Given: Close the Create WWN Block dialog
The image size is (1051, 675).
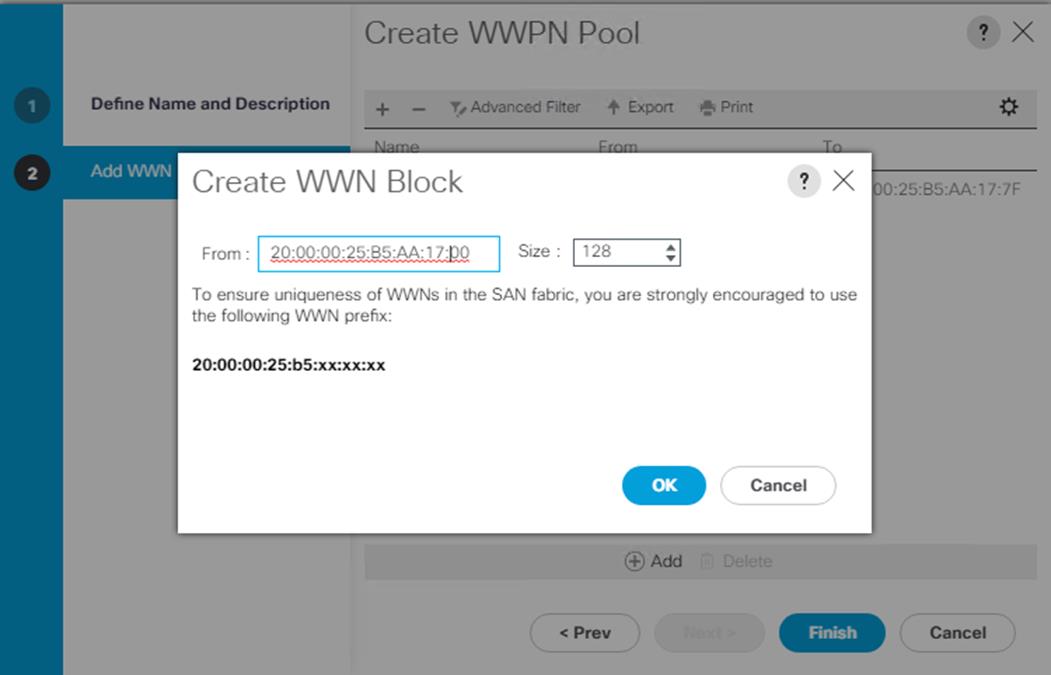Looking at the screenshot, I should 843,180.
